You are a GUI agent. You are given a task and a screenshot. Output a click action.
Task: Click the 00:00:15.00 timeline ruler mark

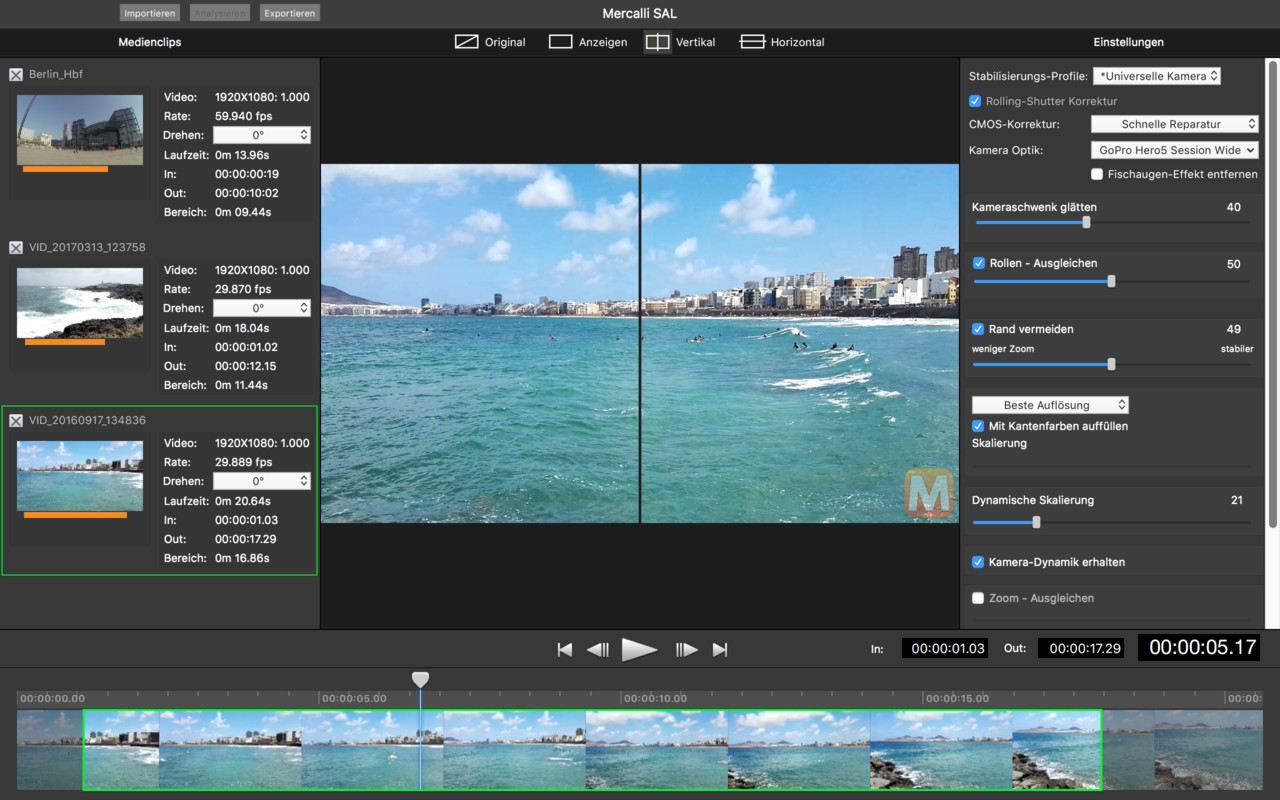[x=957, y=698]
